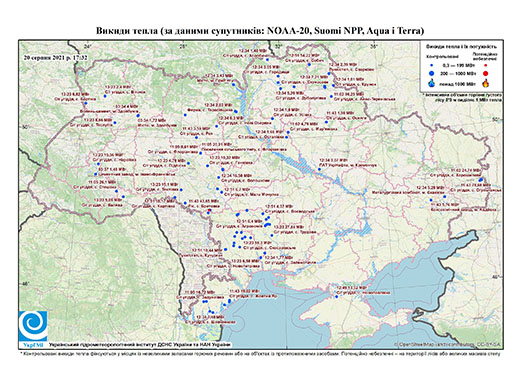Click the 24° longitude label on top edge

pyautogui.click(x=87, y=46)
